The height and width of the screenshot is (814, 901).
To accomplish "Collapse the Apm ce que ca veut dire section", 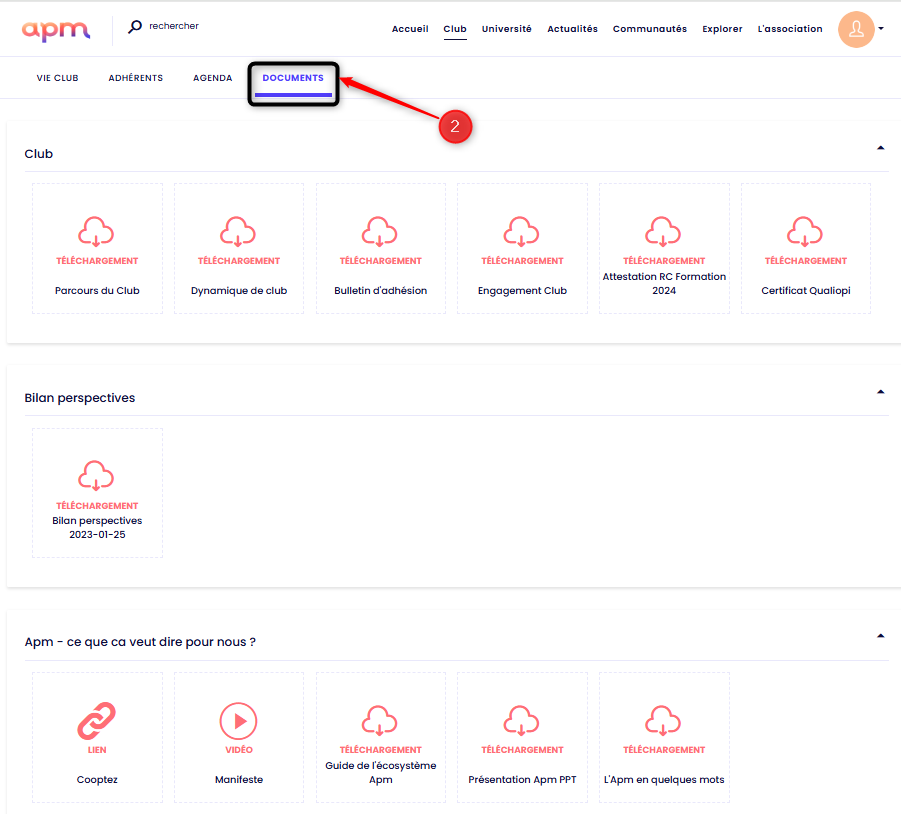I will (x=880, y=636).
